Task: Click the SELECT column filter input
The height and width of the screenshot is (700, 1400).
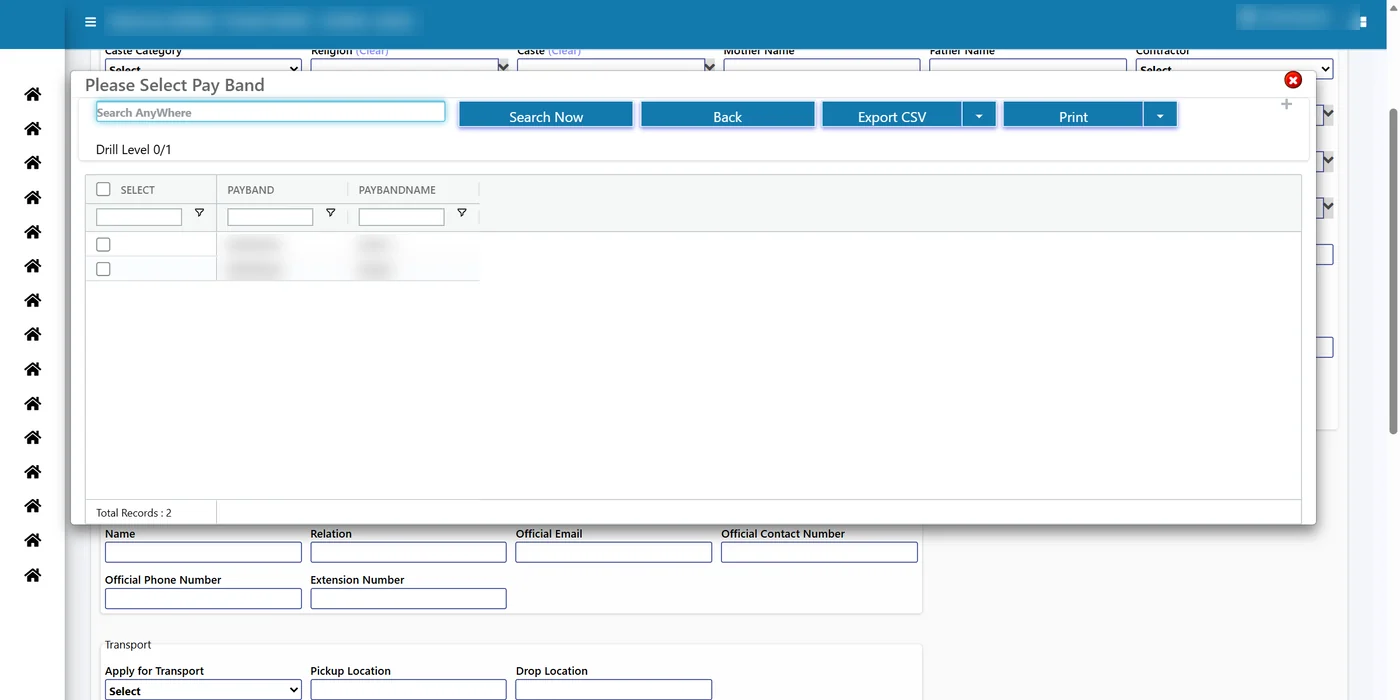Action: coord(139,217)
